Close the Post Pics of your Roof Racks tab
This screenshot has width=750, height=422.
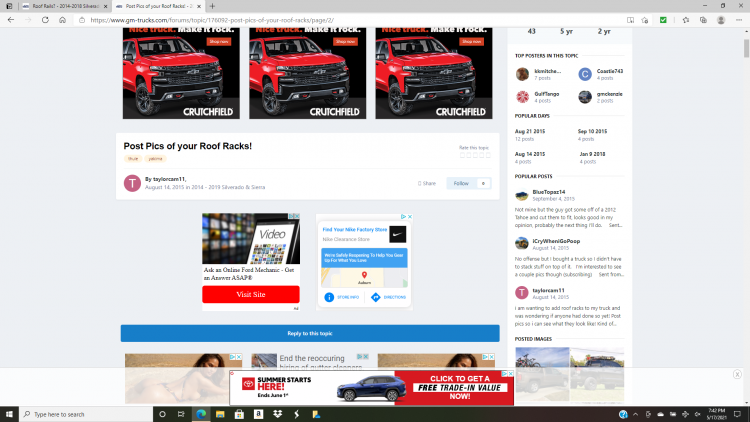tap(199, 6)
